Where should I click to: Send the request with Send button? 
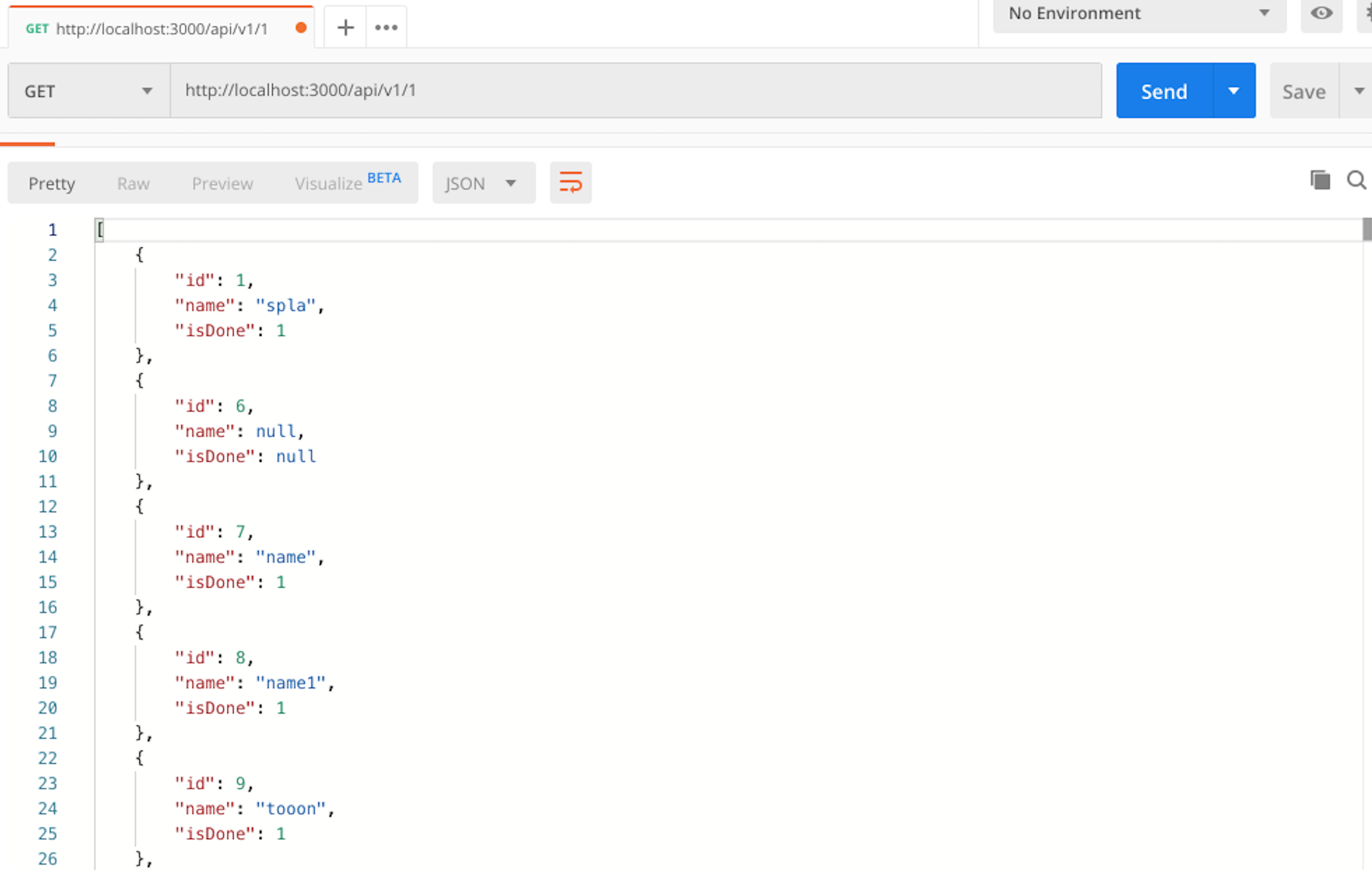pyautogui.click(x=1164, y=91)
